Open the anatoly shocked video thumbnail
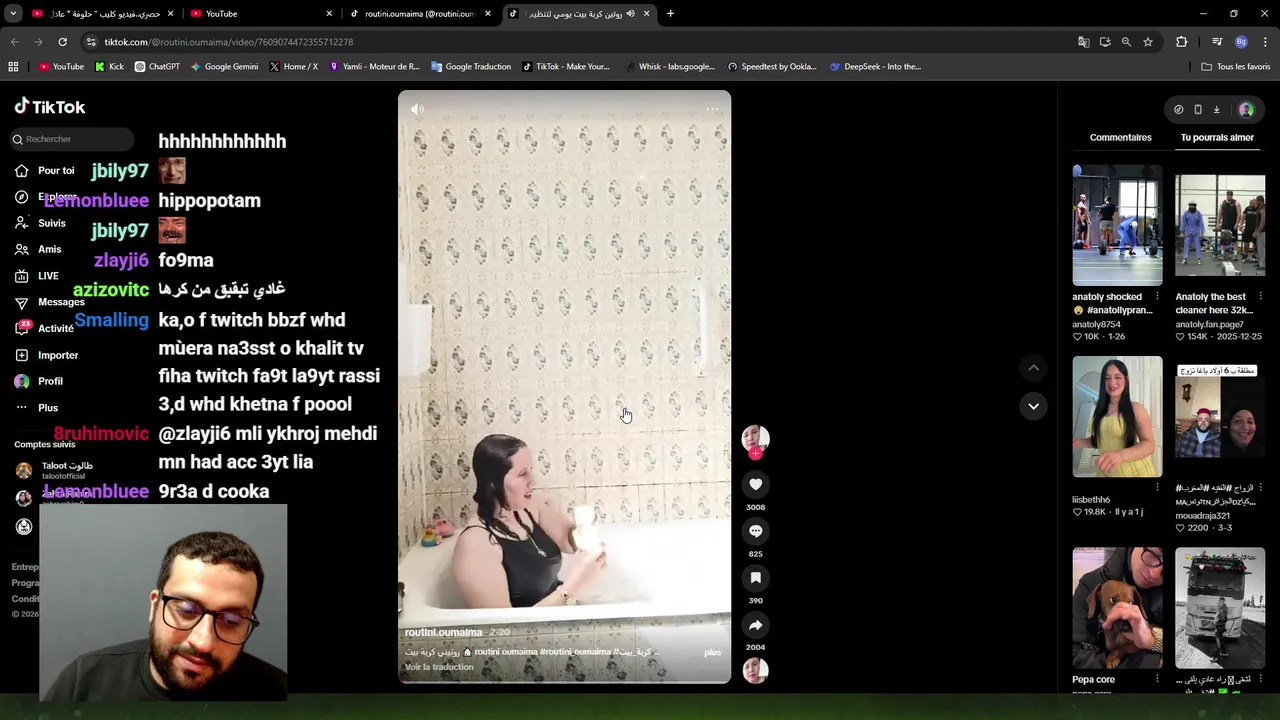 1117,225
